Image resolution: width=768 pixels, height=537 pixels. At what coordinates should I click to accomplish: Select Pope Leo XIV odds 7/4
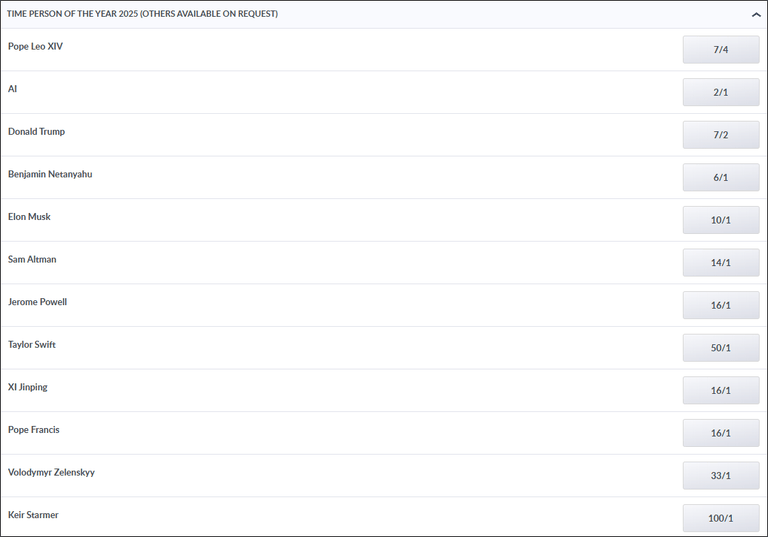click(x=721, y=50)
